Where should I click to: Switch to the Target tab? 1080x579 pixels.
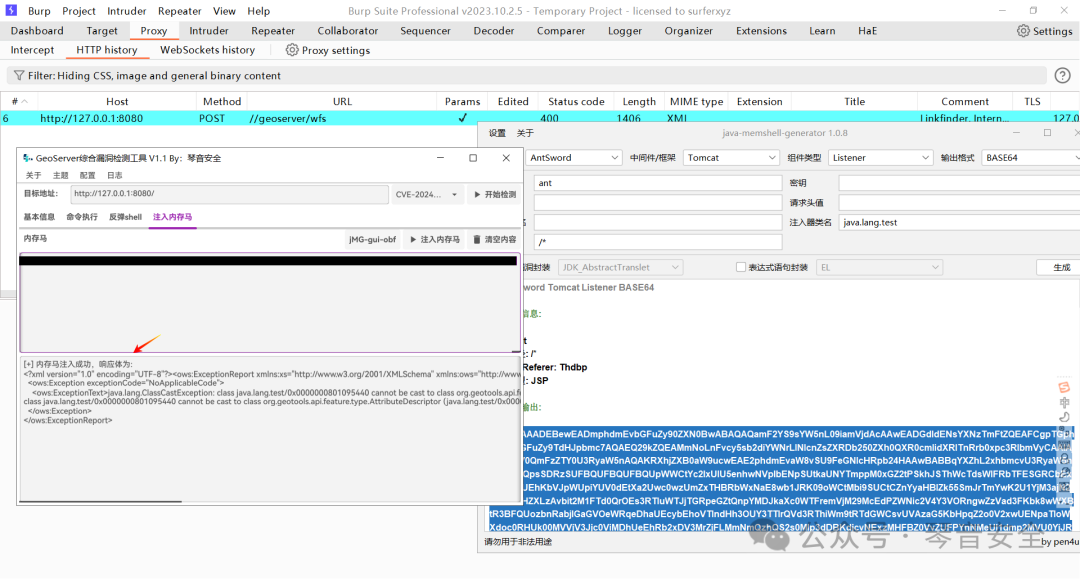pos(102,31)
